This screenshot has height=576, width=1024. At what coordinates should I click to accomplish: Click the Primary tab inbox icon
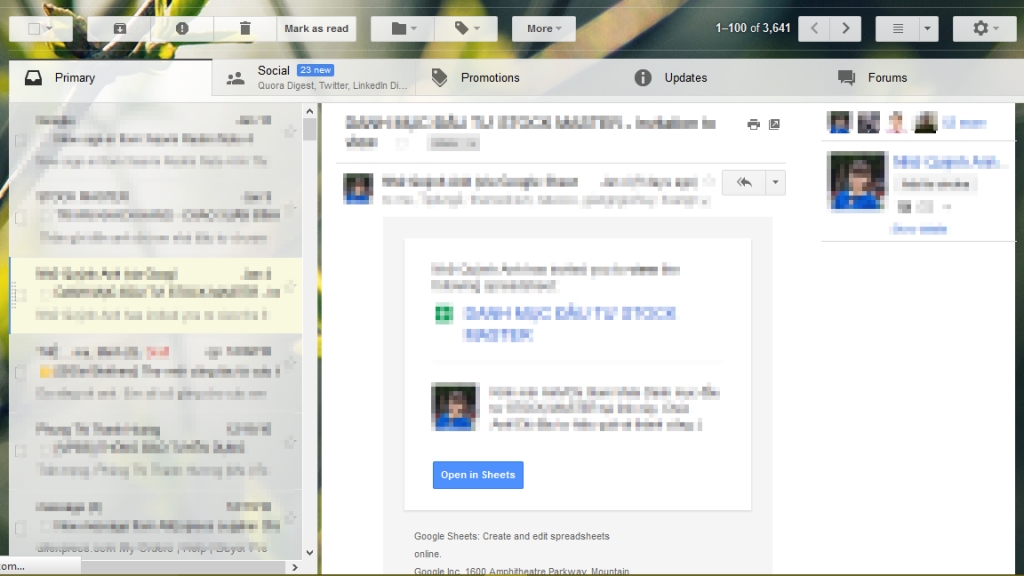(33, 78)
